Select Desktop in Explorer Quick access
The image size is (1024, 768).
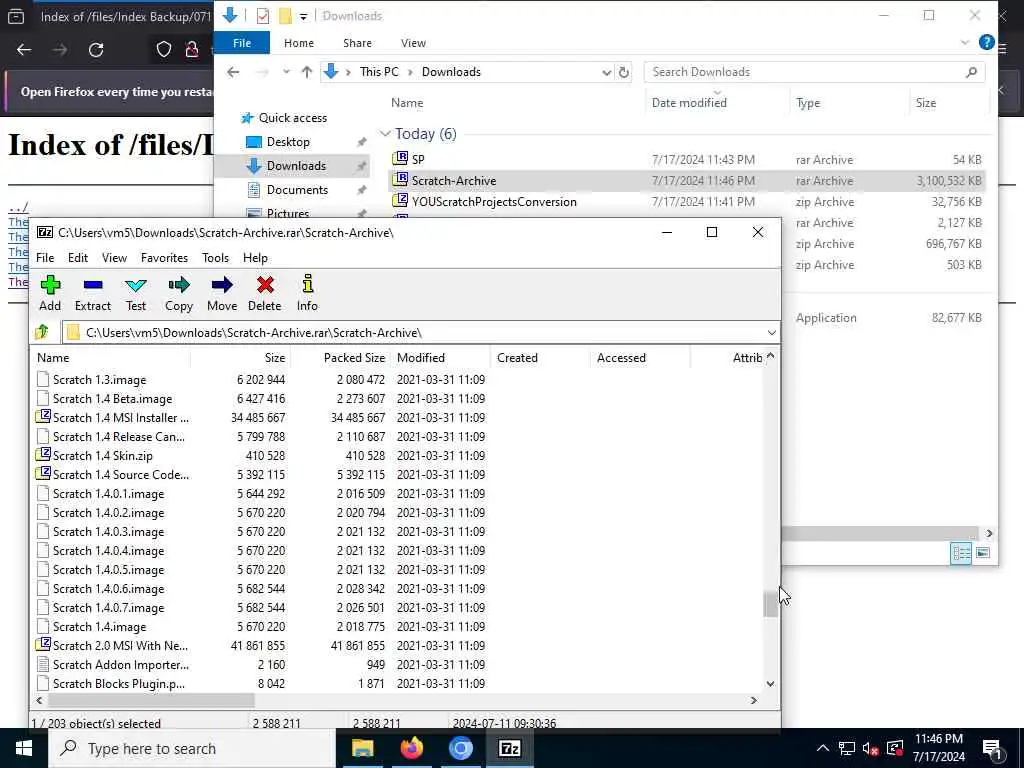coord(288,142)
